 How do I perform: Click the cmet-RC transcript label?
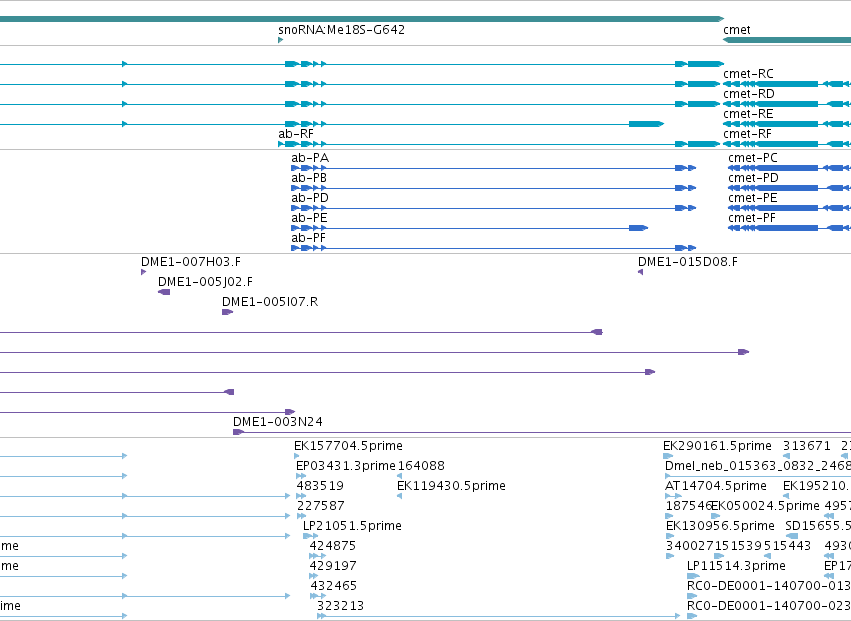click(x=748, y=74)
